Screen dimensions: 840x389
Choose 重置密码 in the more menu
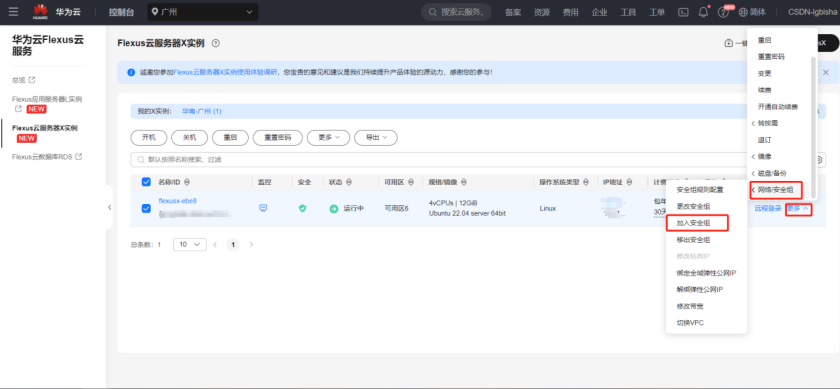point(771,57)
